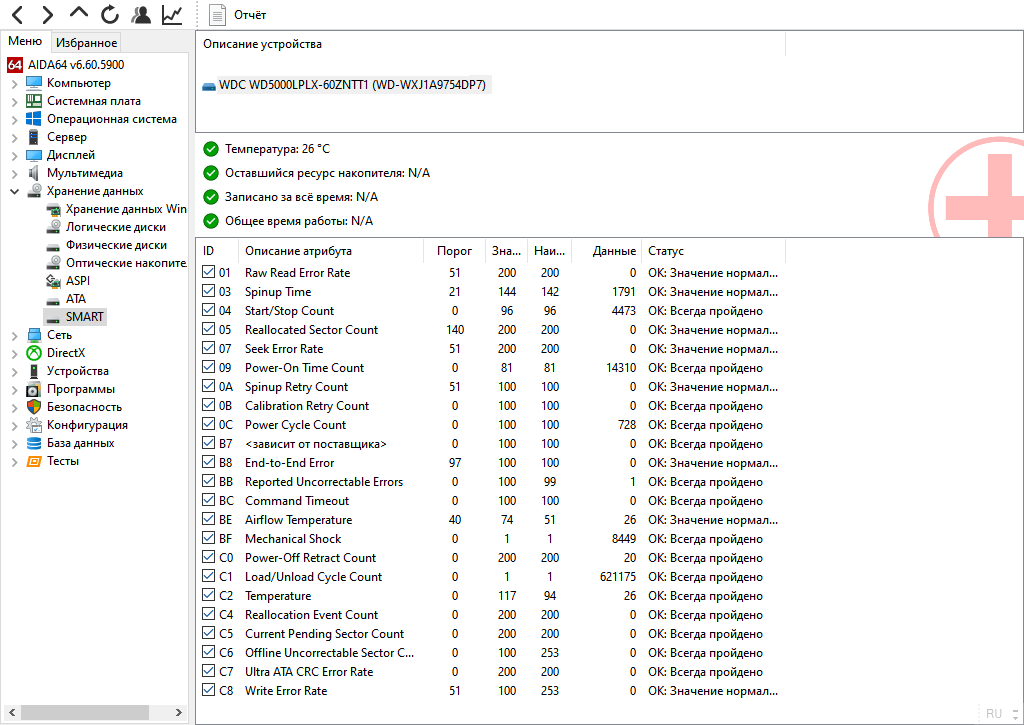Click the sidebar scroll left arrow
The image size is (1024, 725).
tap(12, 712)
